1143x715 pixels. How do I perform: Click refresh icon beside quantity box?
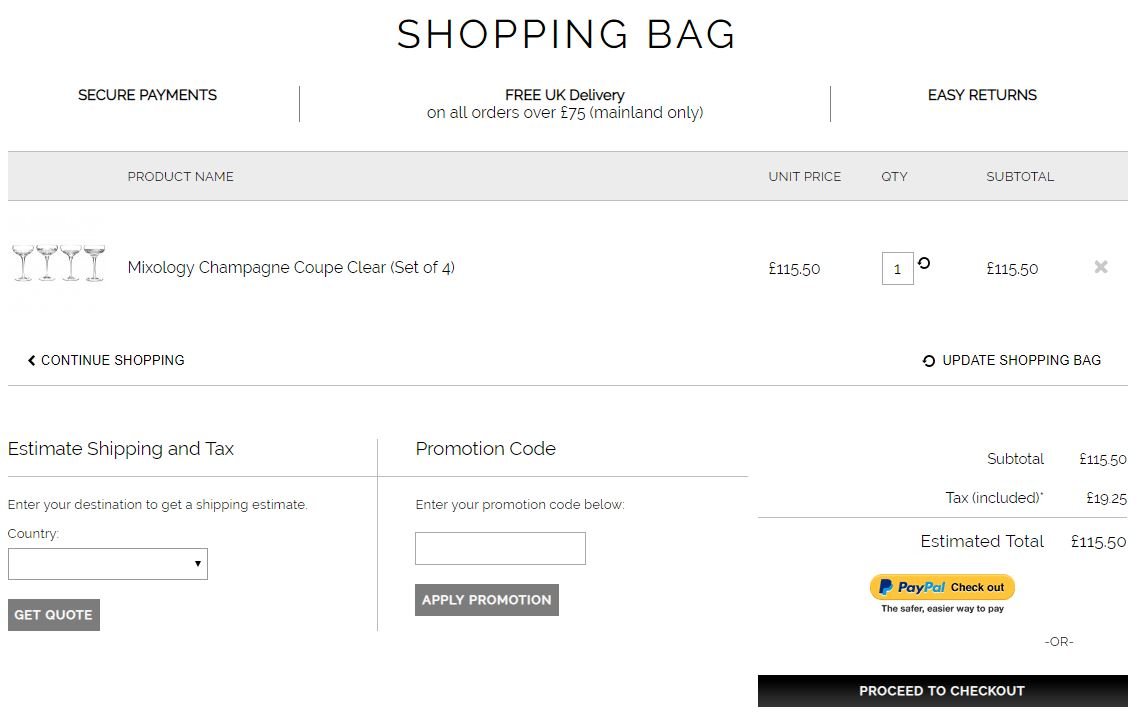tap(924, 263)
